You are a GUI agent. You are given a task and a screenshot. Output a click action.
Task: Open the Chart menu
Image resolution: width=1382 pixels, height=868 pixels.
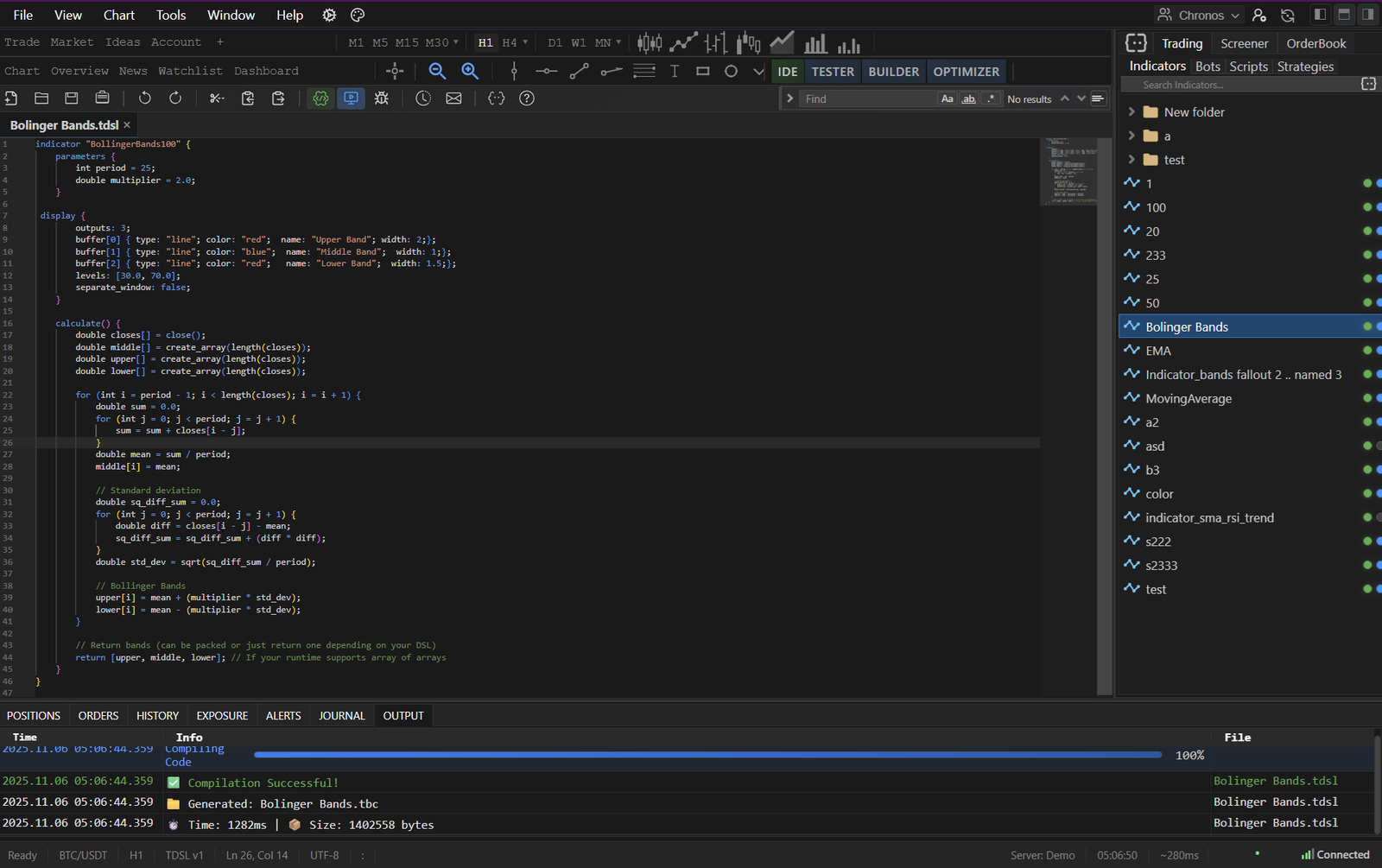(118, 14)
